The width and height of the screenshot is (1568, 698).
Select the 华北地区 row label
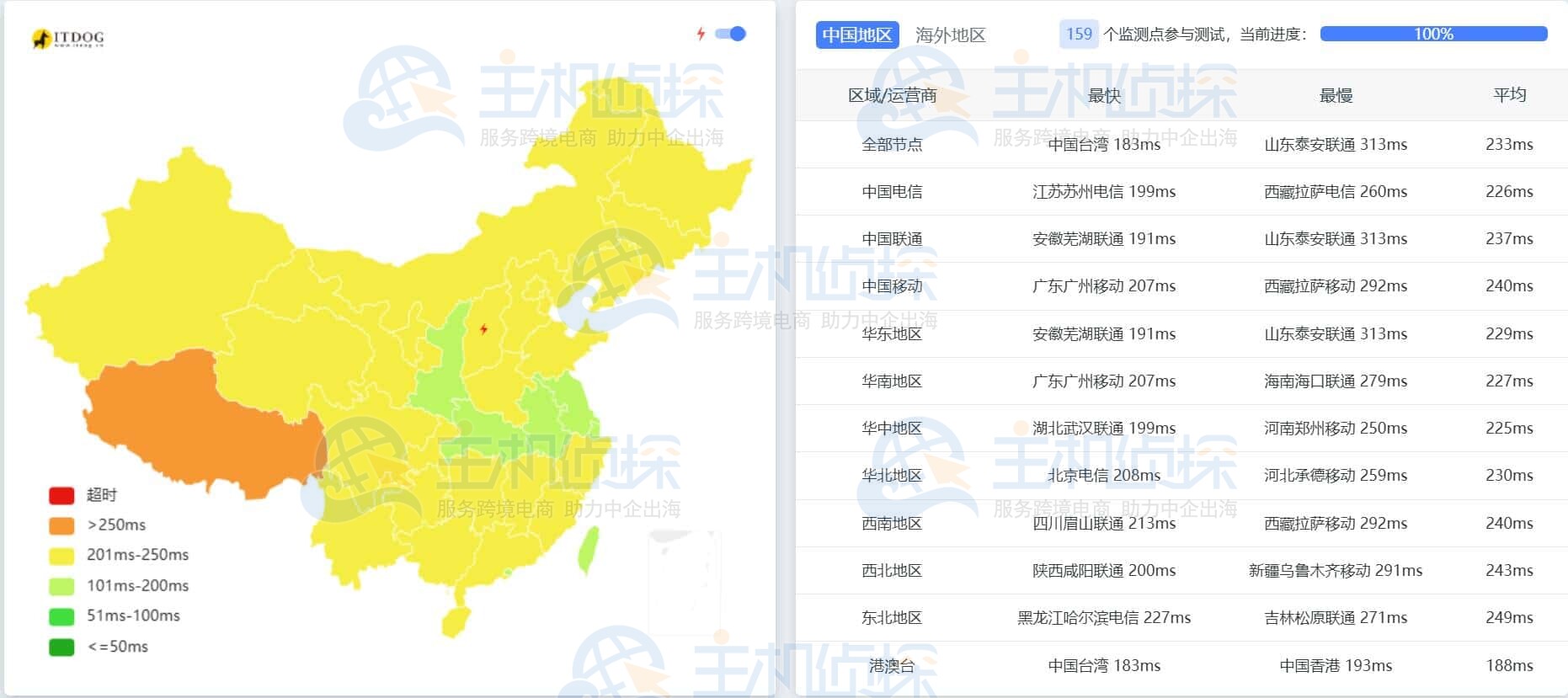pos(892,475)
